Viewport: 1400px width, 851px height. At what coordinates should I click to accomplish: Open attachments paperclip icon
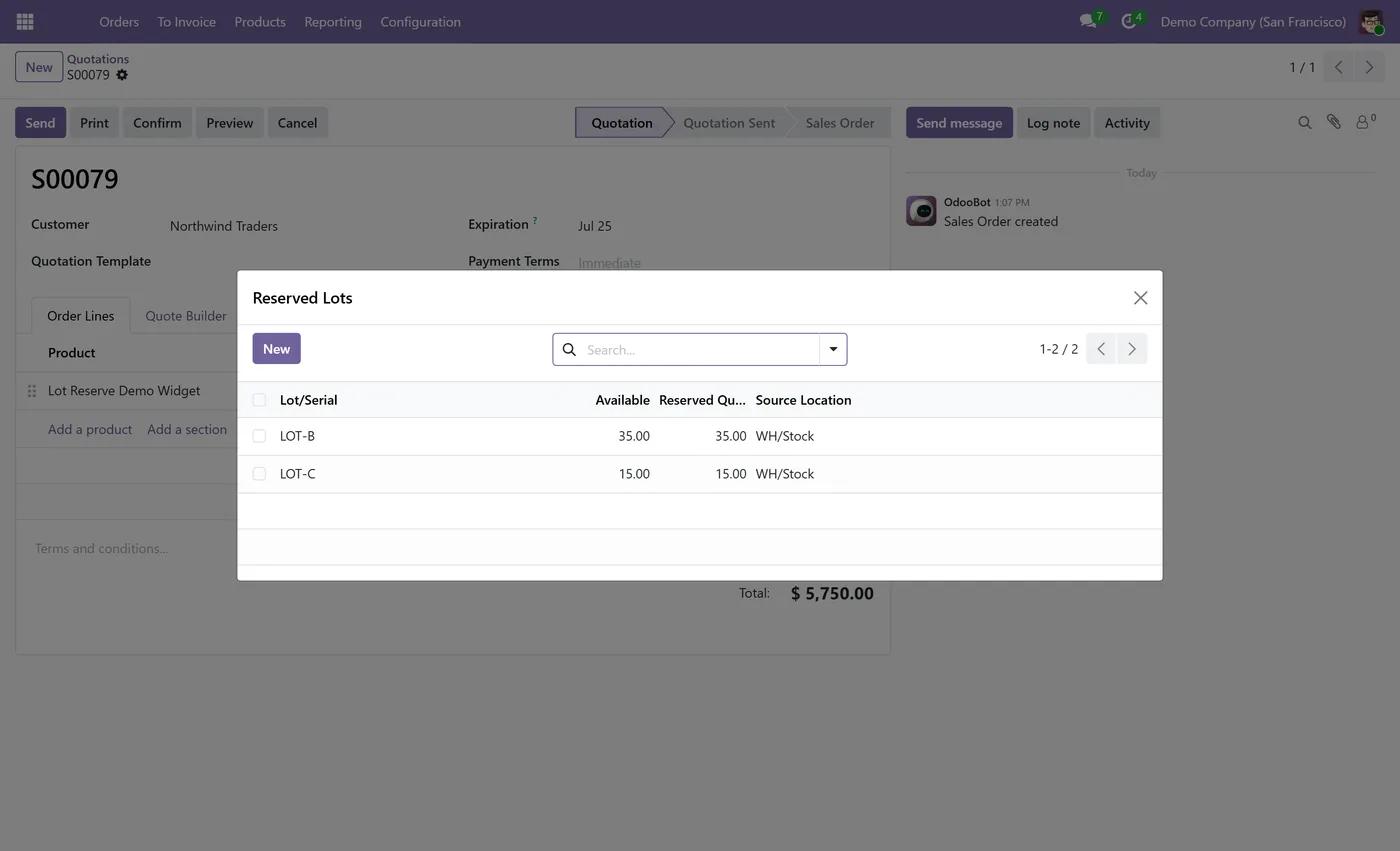coord(1334,122)
